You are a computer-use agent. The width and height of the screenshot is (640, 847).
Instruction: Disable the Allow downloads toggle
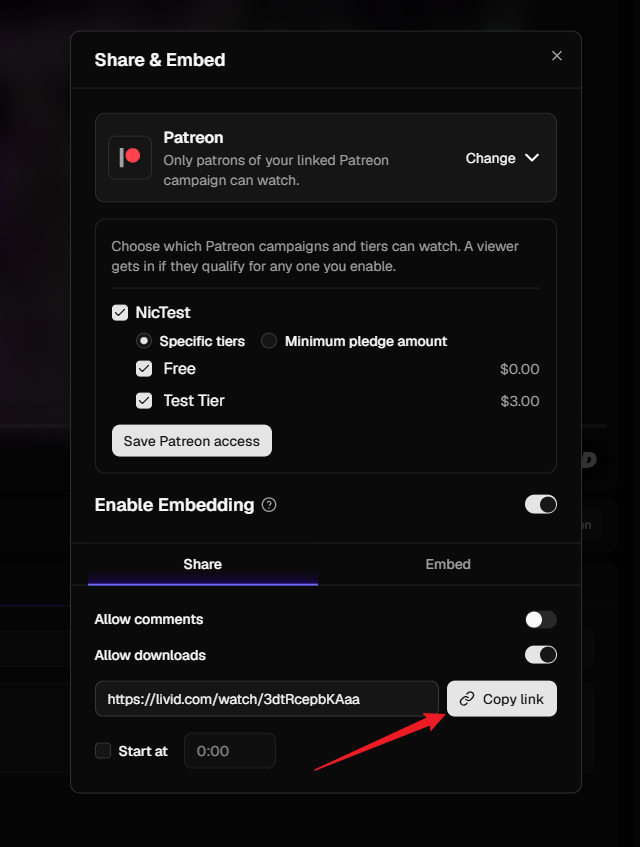click(x=541, y=655)
